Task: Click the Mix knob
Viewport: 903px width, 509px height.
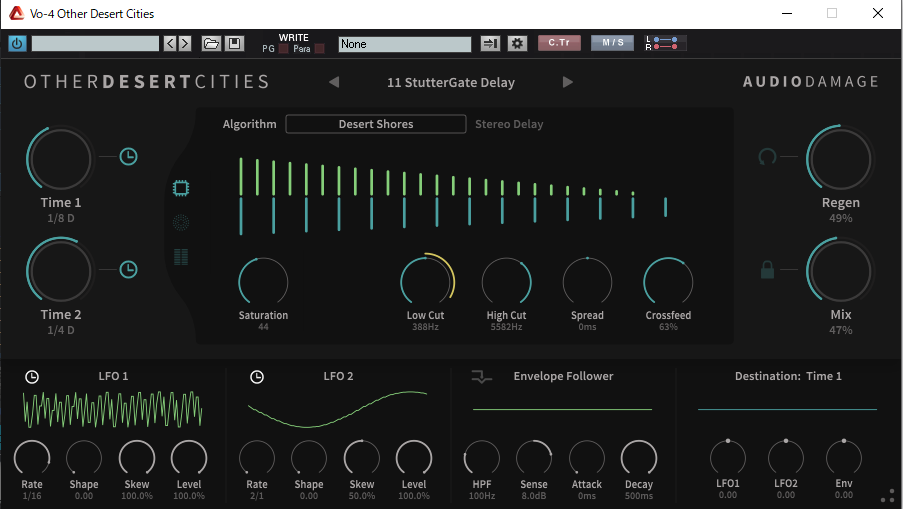Action: 839,271
